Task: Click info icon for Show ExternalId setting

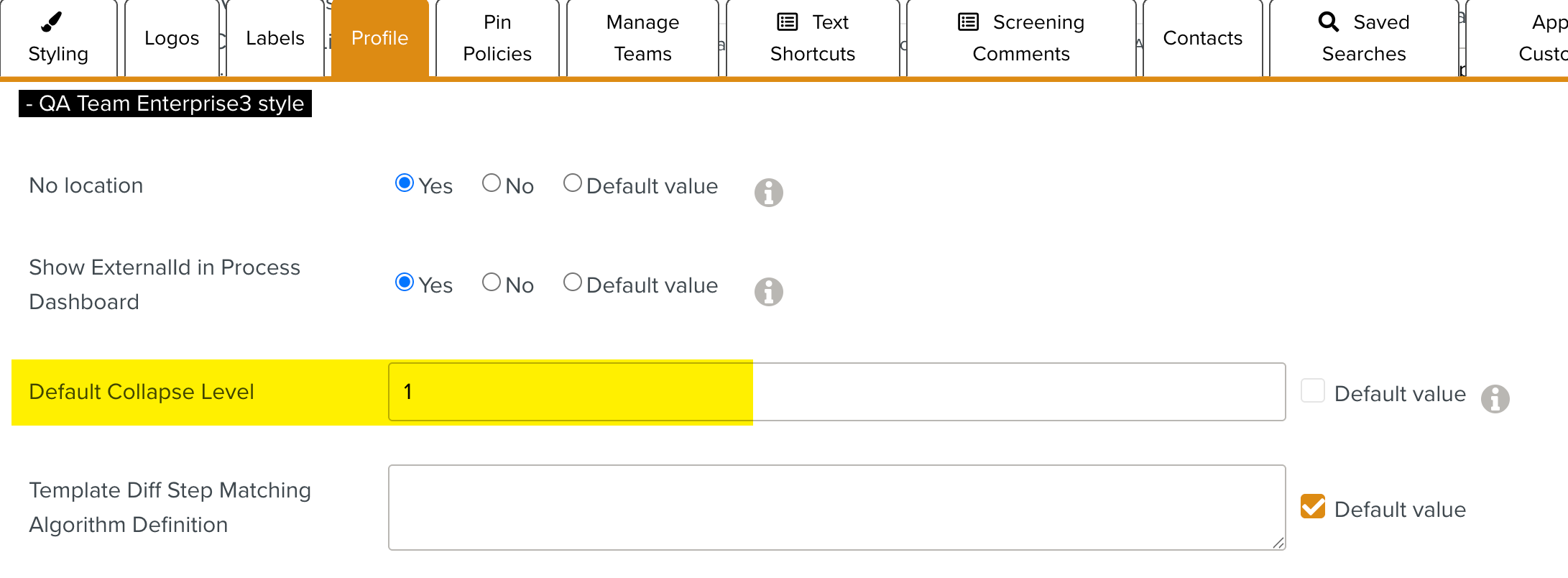Action: point(768,292)
